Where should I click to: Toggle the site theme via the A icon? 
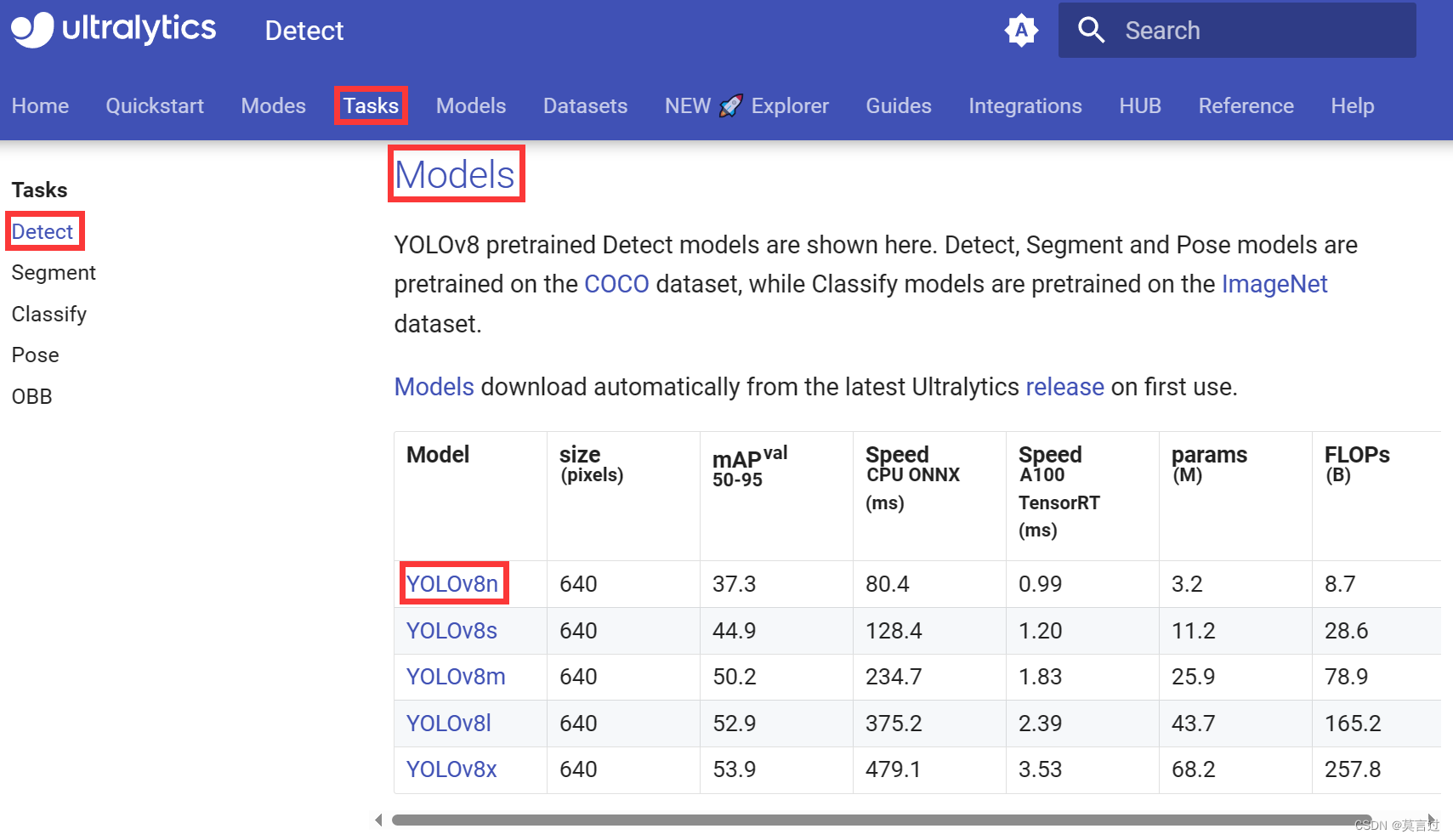1020,30
